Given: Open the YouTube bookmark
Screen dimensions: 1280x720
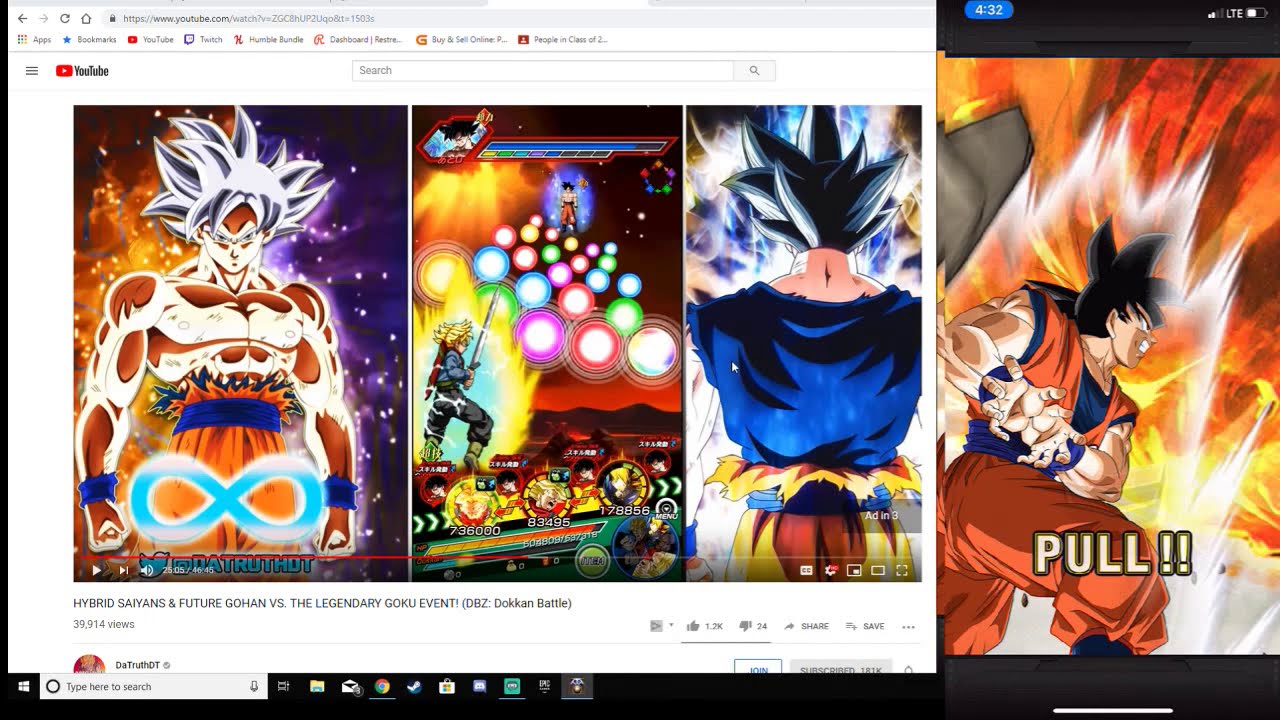Looking at the screenshot, I should pyautogui.click(x=150, y=40).
